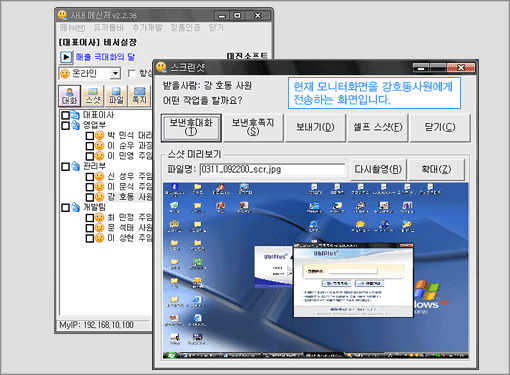Image resolution: width=510 pixels, height=375 pixels.
Task: Enlarge preview with 확대(Z) button
Action: tap(436, 169)
